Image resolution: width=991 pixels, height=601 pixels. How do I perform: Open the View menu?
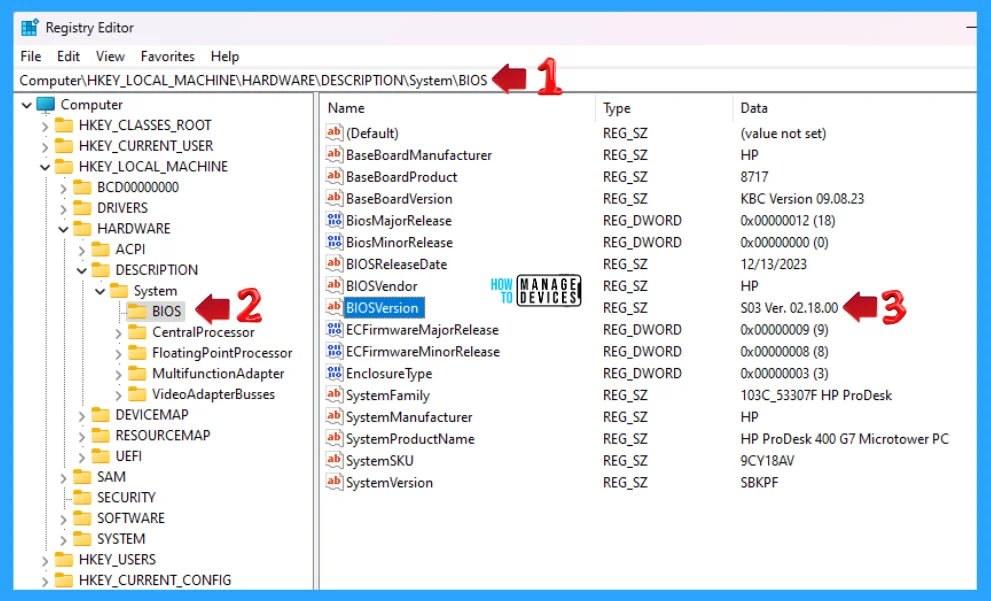[x=110, y=56]
